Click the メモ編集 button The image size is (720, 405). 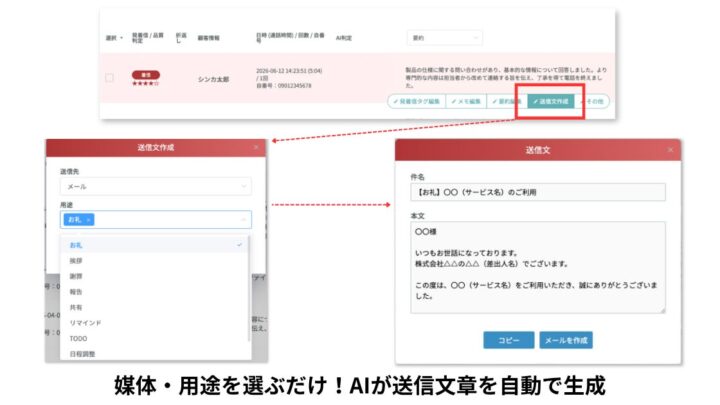pos(466,101)
